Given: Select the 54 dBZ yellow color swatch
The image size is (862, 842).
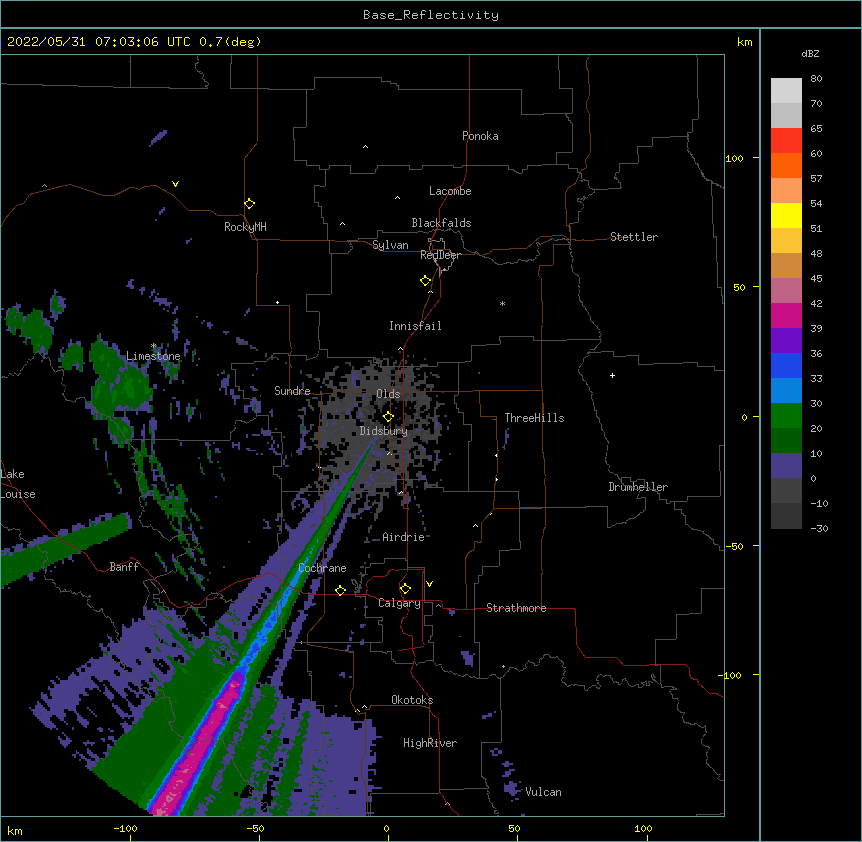Looking at the screenshot, I should point(786,215).
